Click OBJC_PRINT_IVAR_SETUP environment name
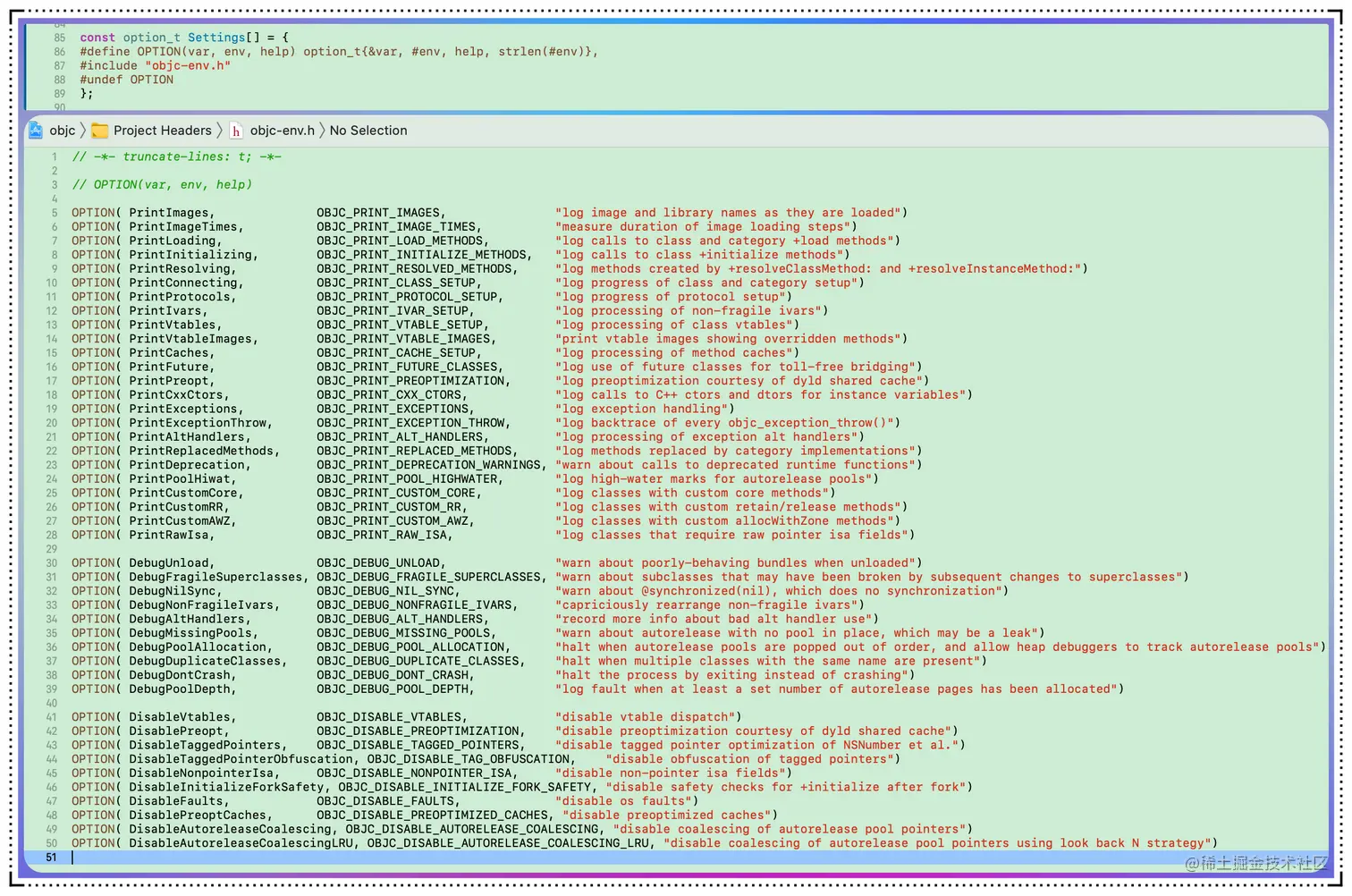 pos(393,311)
